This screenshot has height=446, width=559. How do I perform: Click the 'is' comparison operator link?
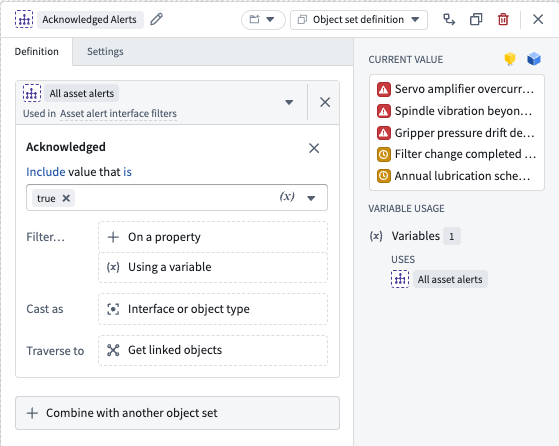point(128,172)
